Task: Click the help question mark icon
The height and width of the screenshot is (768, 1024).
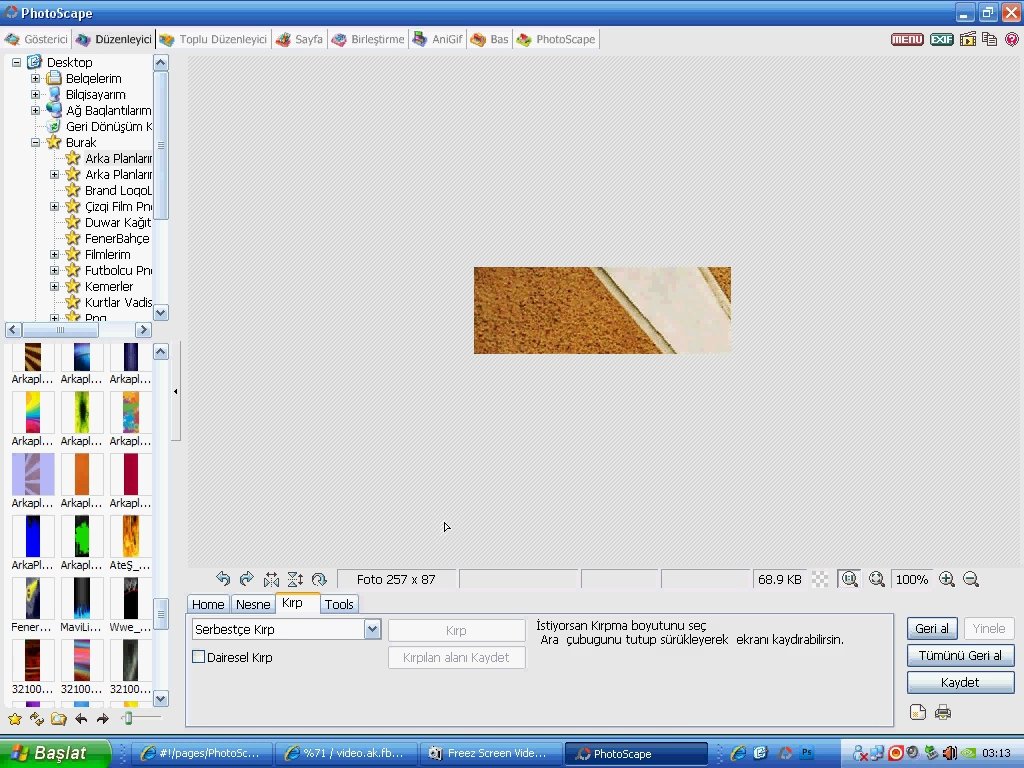Action: [x=1012, y=39]
